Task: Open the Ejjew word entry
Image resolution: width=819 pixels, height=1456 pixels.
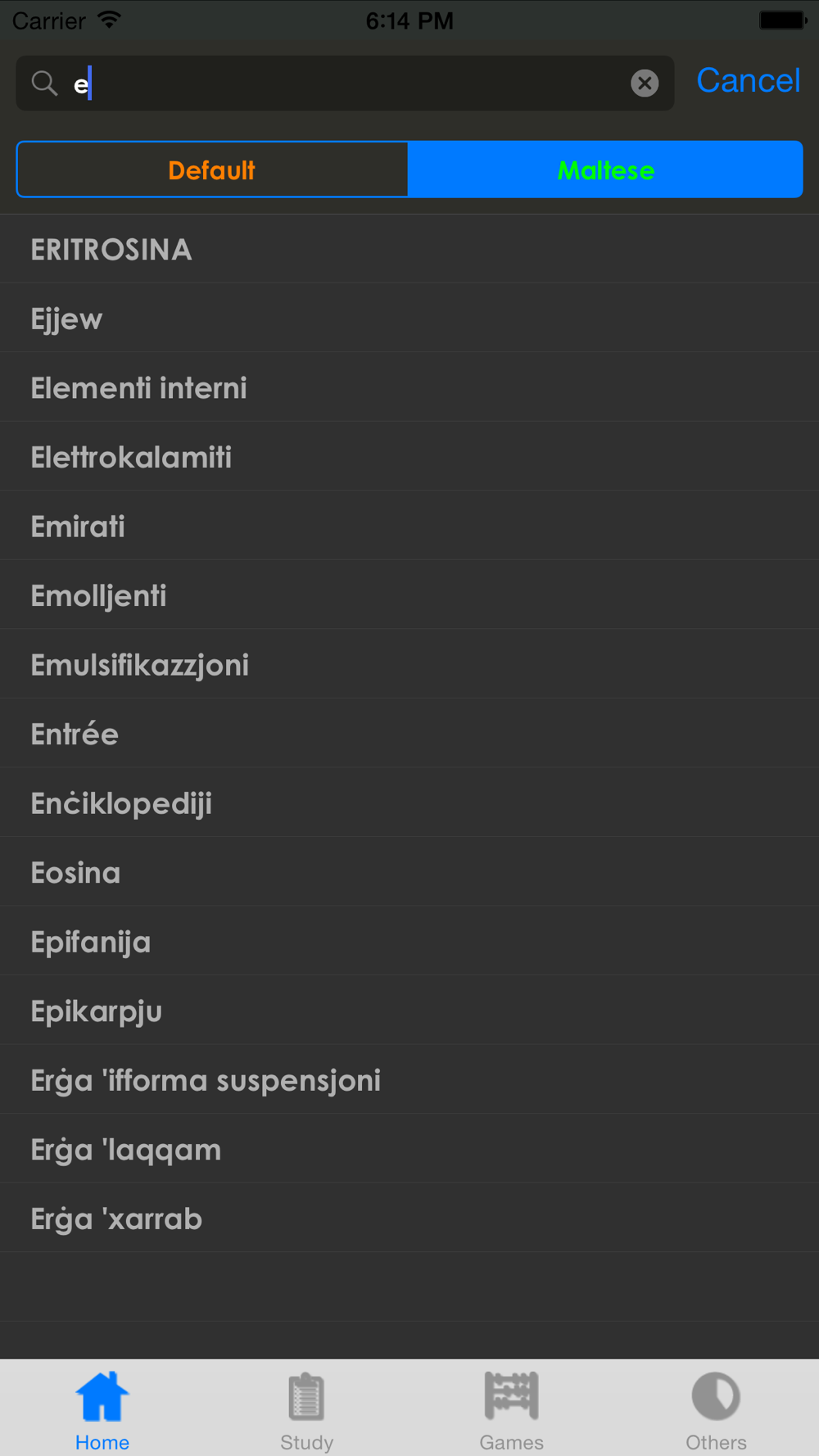Action: [x=409, y=319]
